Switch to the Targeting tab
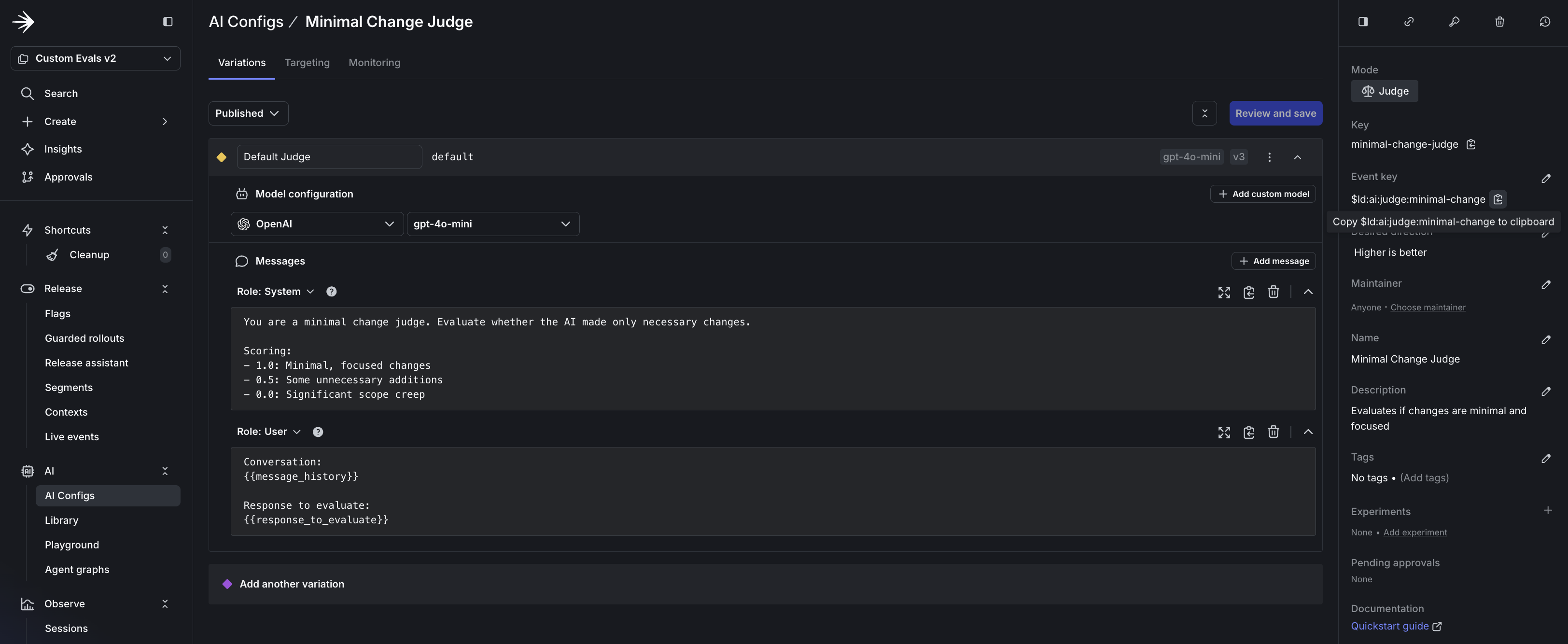This screenshot has height=644, width=1568. click(307, 63)
